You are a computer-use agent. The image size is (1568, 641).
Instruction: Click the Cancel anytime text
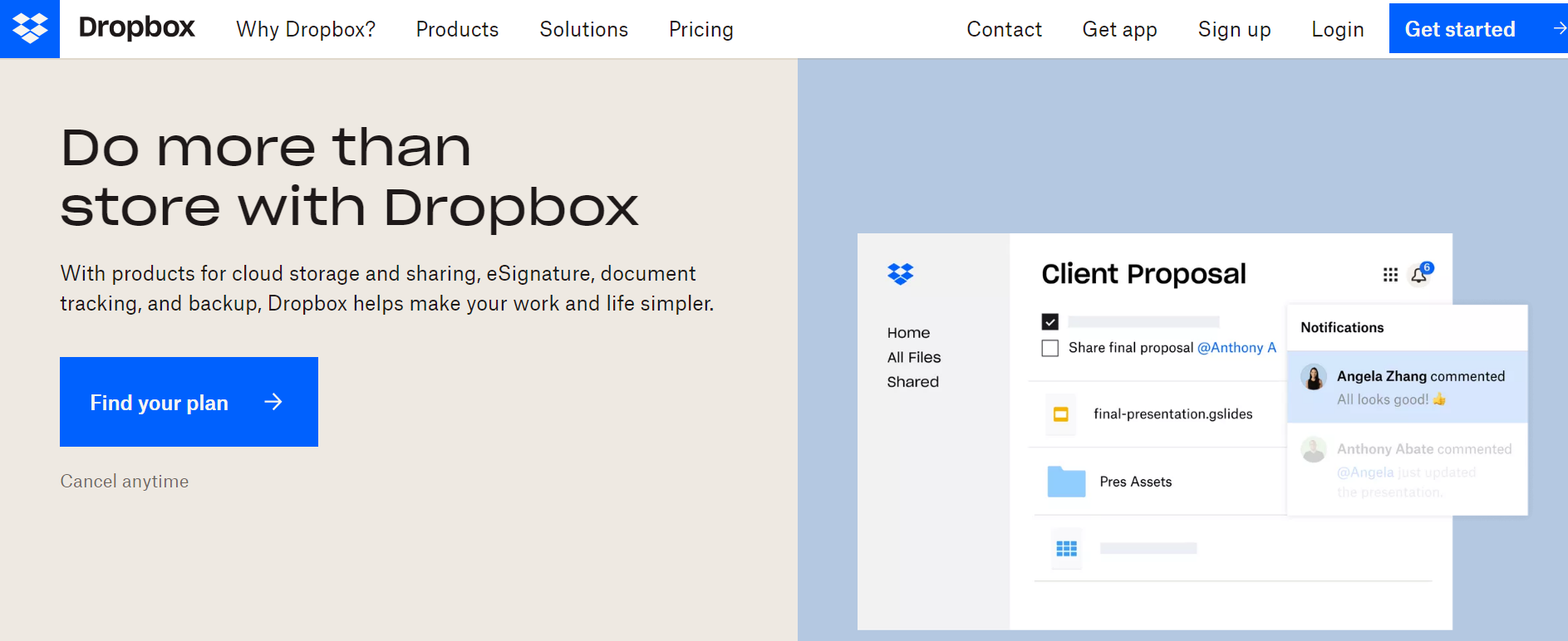pos(125,482)
